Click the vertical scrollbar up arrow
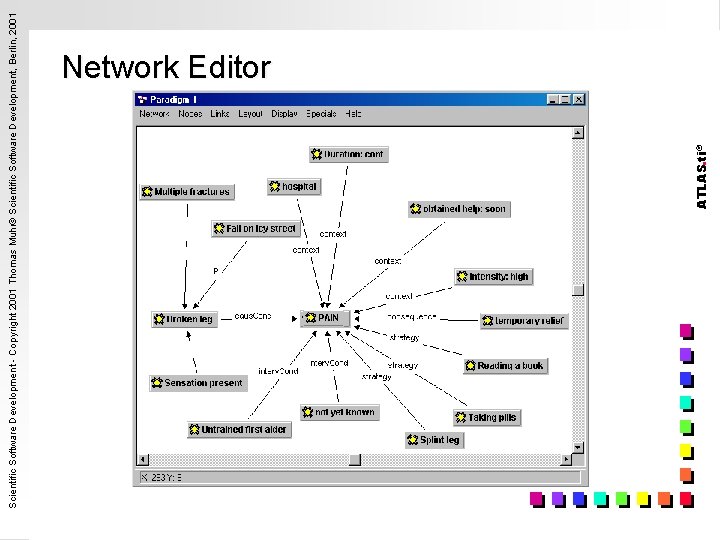The image size is (720, 540). tap(578, 133)
